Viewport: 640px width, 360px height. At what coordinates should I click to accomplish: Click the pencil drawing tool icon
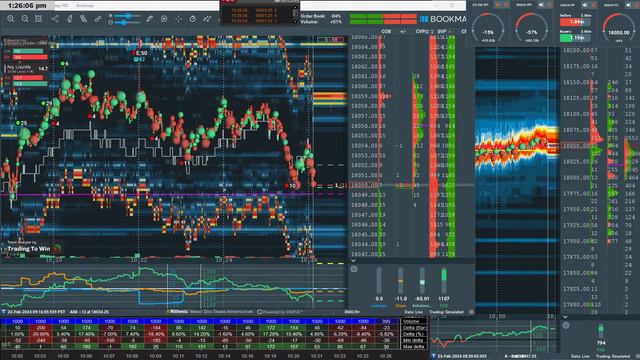coord(84,19)
